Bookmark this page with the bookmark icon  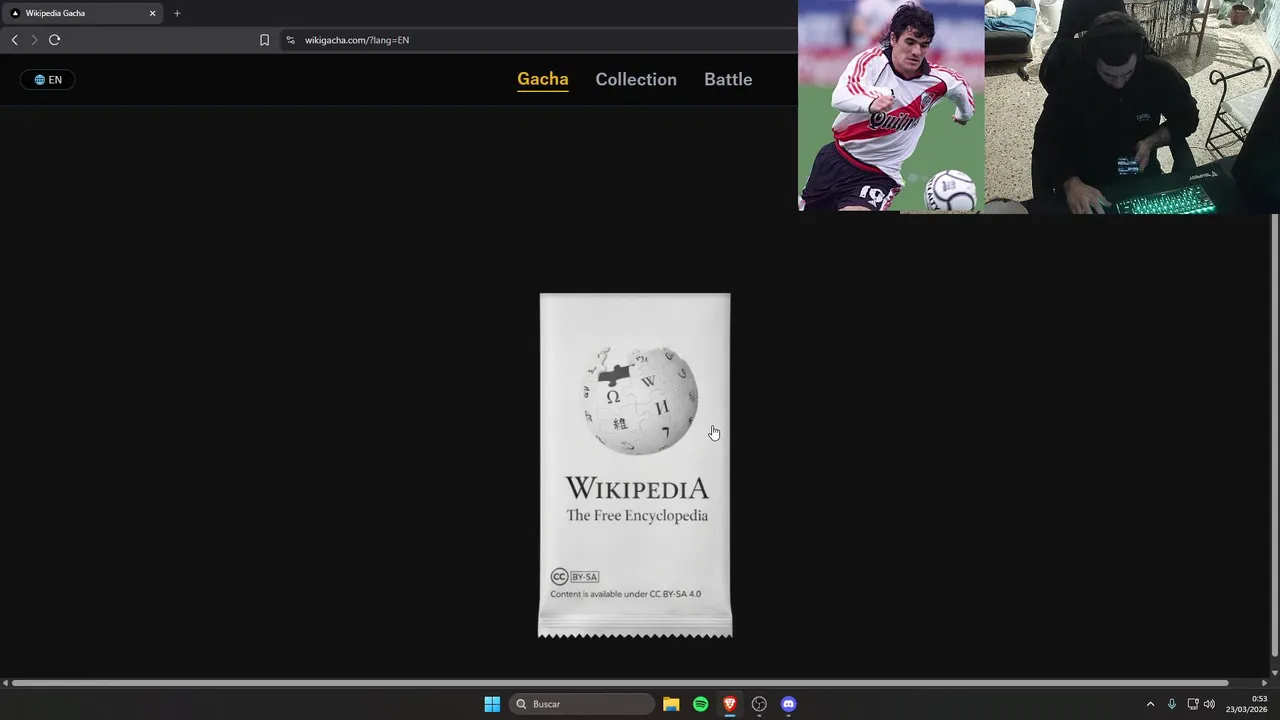(264, 40)
